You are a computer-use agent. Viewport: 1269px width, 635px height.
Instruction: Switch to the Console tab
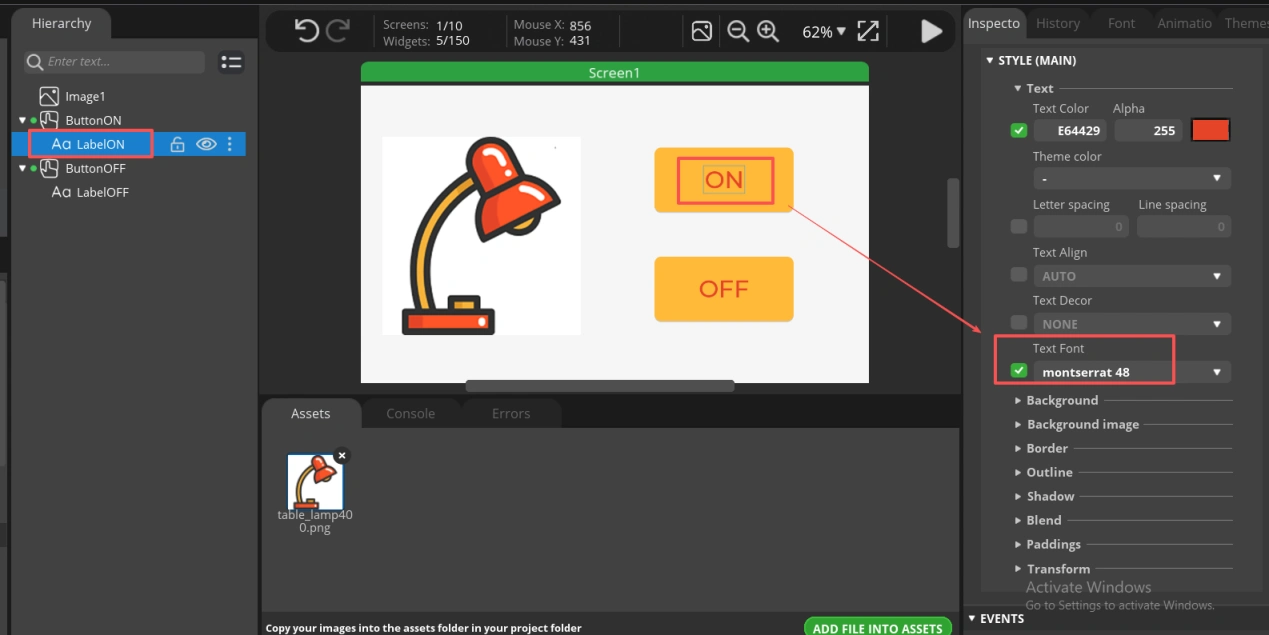pyautogui.click(x=410, y=413)
